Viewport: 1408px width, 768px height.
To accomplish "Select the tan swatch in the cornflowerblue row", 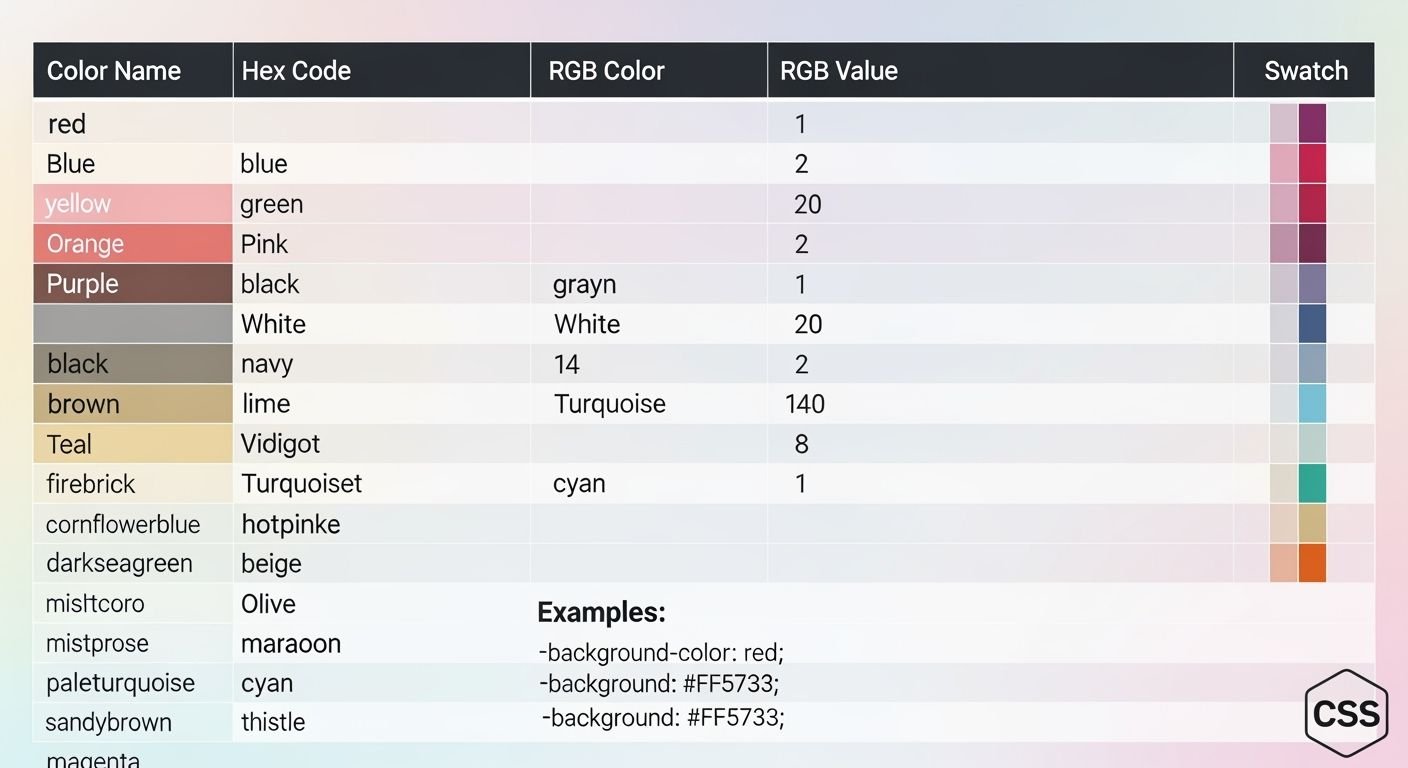I will click(x=1312, y=523).
